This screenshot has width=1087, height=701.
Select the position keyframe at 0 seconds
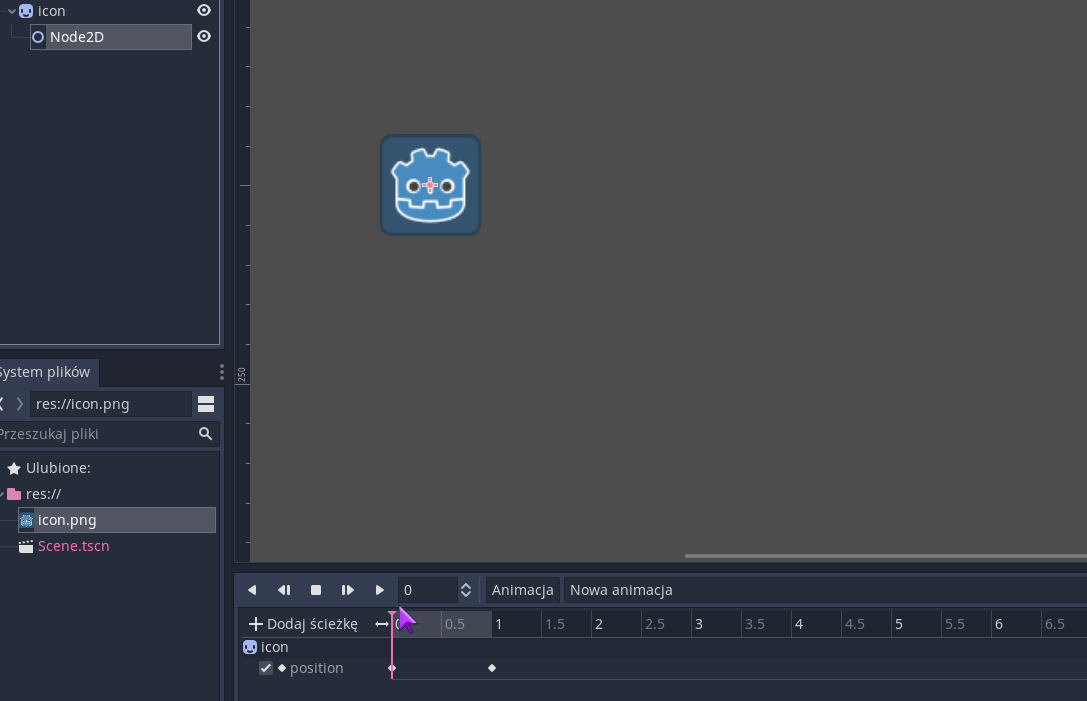[x=392, y=668]
